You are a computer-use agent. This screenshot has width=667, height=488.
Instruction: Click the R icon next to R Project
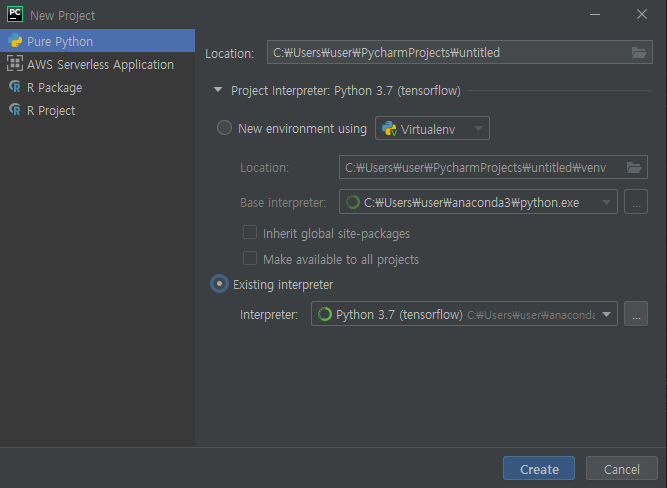(15, 109)
